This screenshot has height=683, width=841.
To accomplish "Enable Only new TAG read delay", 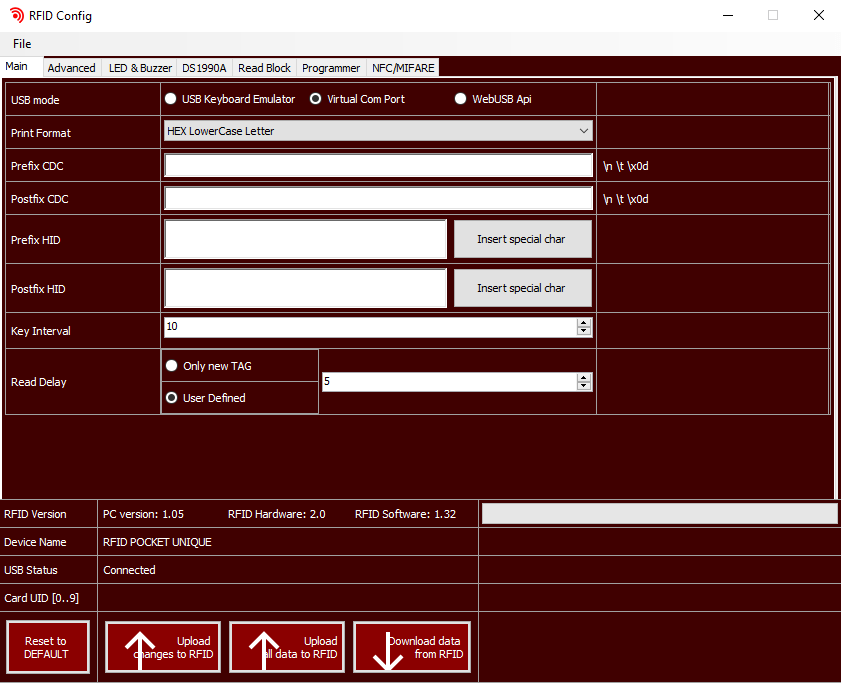I will 172,366.
